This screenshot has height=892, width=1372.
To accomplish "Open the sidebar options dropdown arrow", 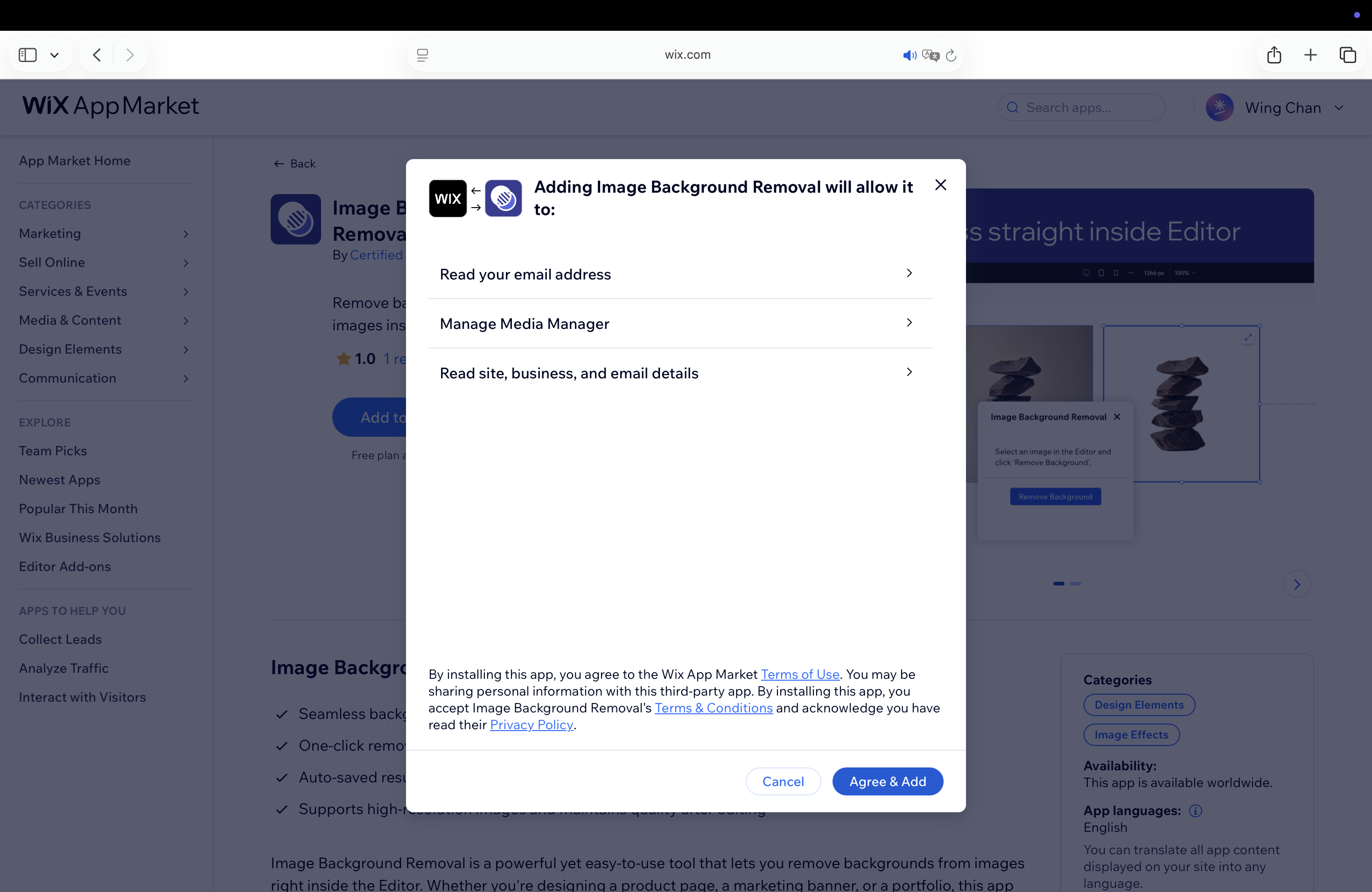I will (x=54, y=56).
